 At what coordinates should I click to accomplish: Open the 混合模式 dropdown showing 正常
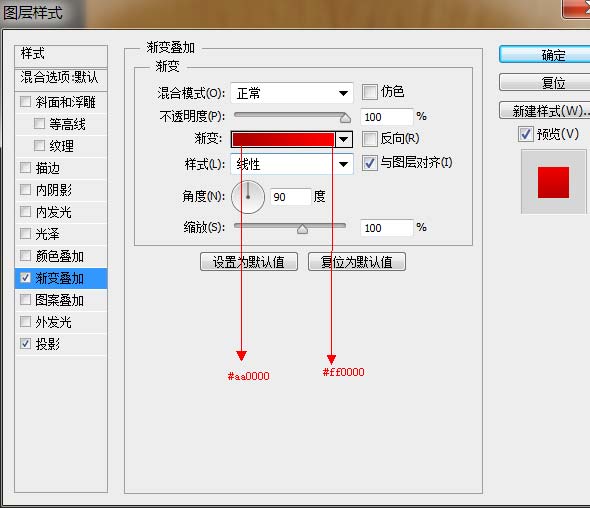point(292,93)
